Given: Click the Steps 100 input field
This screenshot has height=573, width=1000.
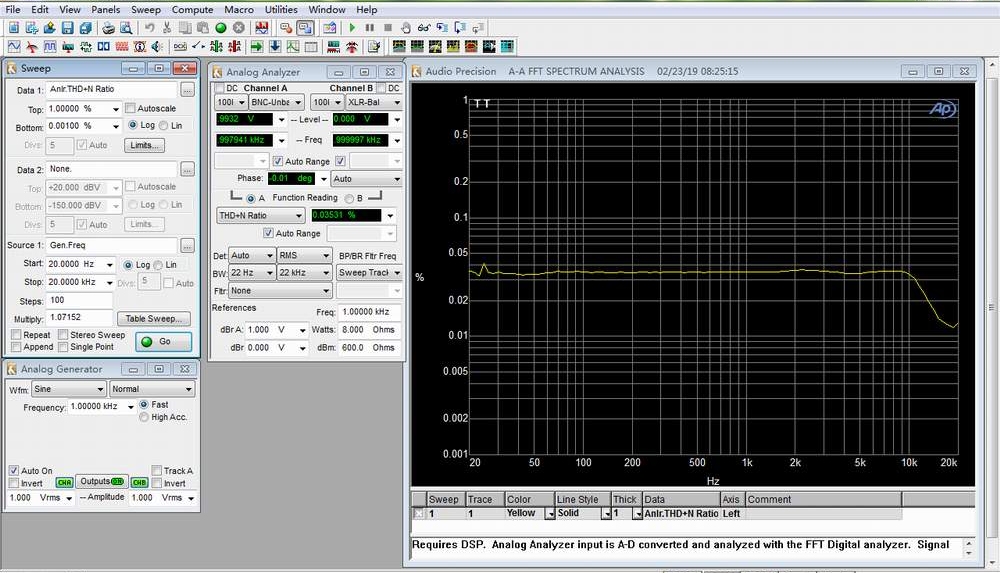Looking at the screenshot, I should tap(80, 300).
